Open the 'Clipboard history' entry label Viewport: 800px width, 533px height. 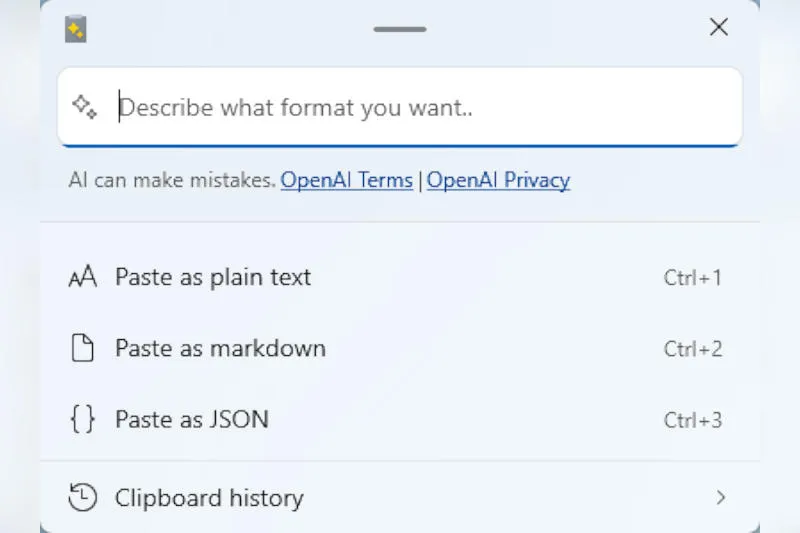(209, 497)
